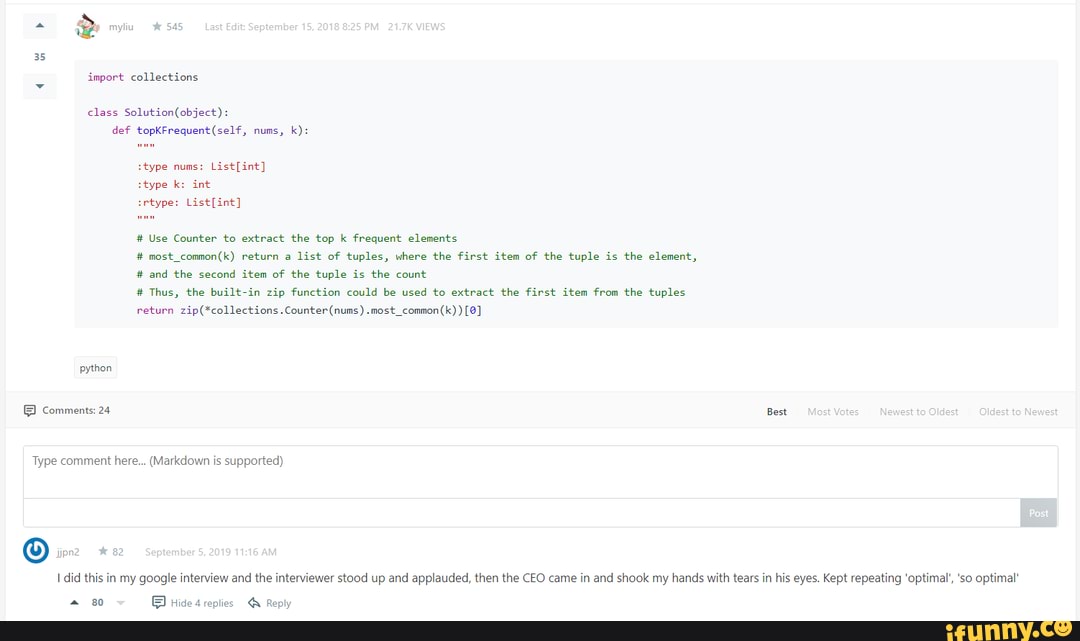Downvote jjpn2's google interview comment
The height and width of the screenshot is (641, 1080).
pyautogui.click(x=120, y=603)
